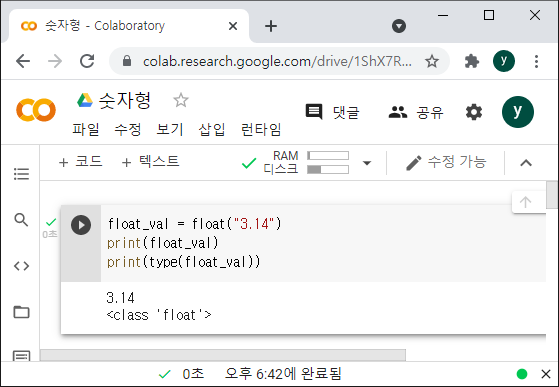Collapse the header with the up chevron
The image size is (559, 387).
[x=526, y=163]
